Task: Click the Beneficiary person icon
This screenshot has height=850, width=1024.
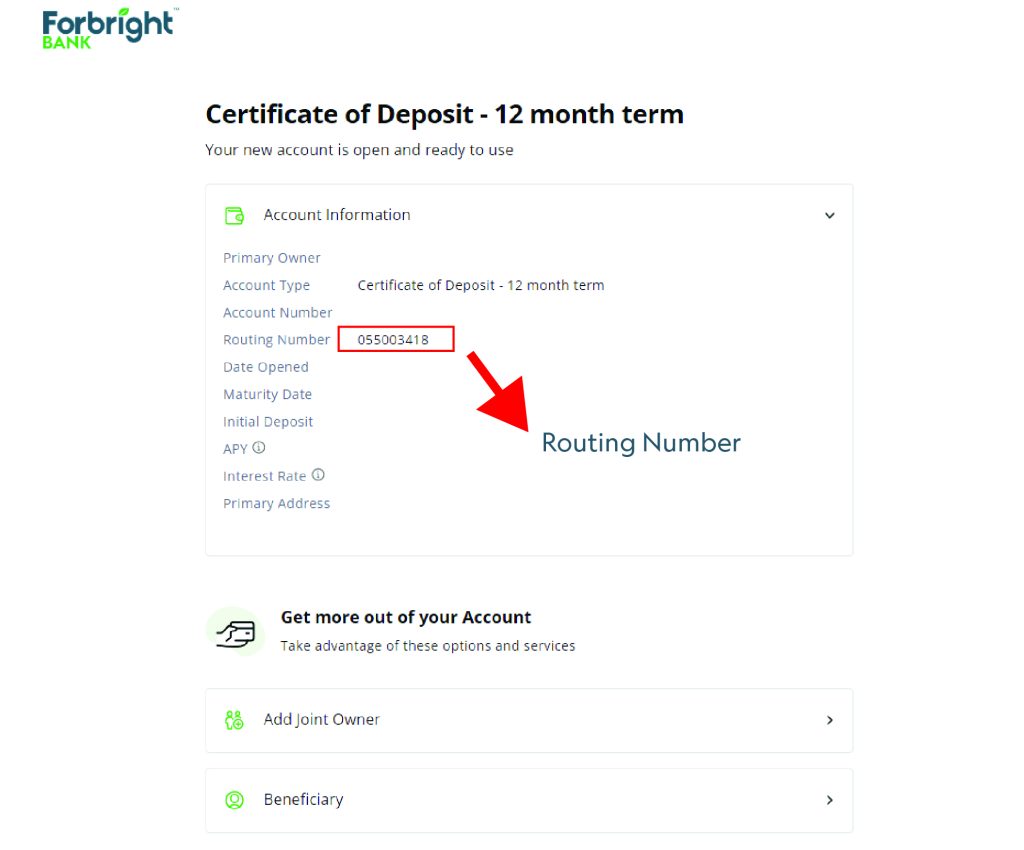Action: (234, 799)
